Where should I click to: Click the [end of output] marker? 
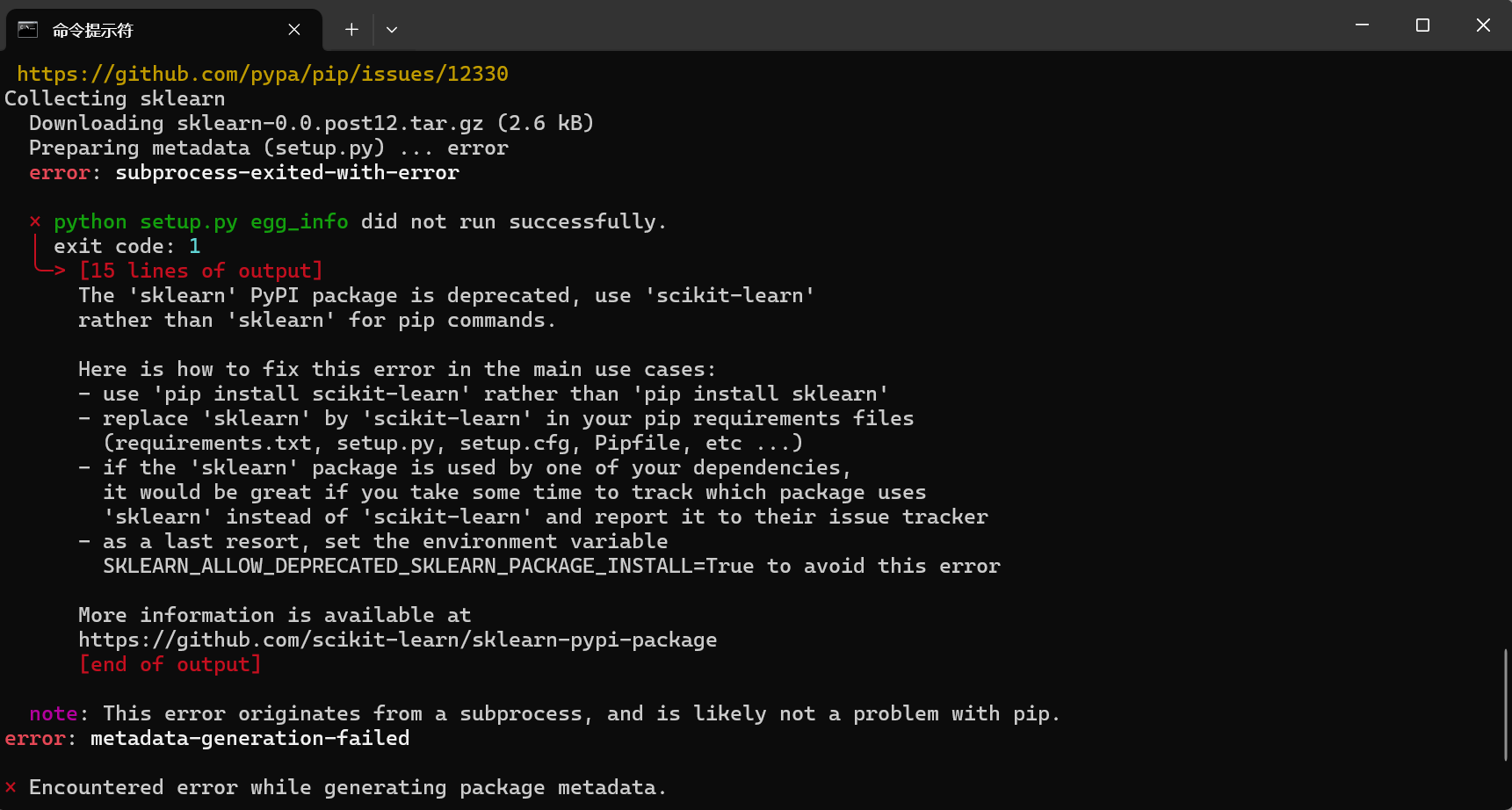[x=170, y=664]
